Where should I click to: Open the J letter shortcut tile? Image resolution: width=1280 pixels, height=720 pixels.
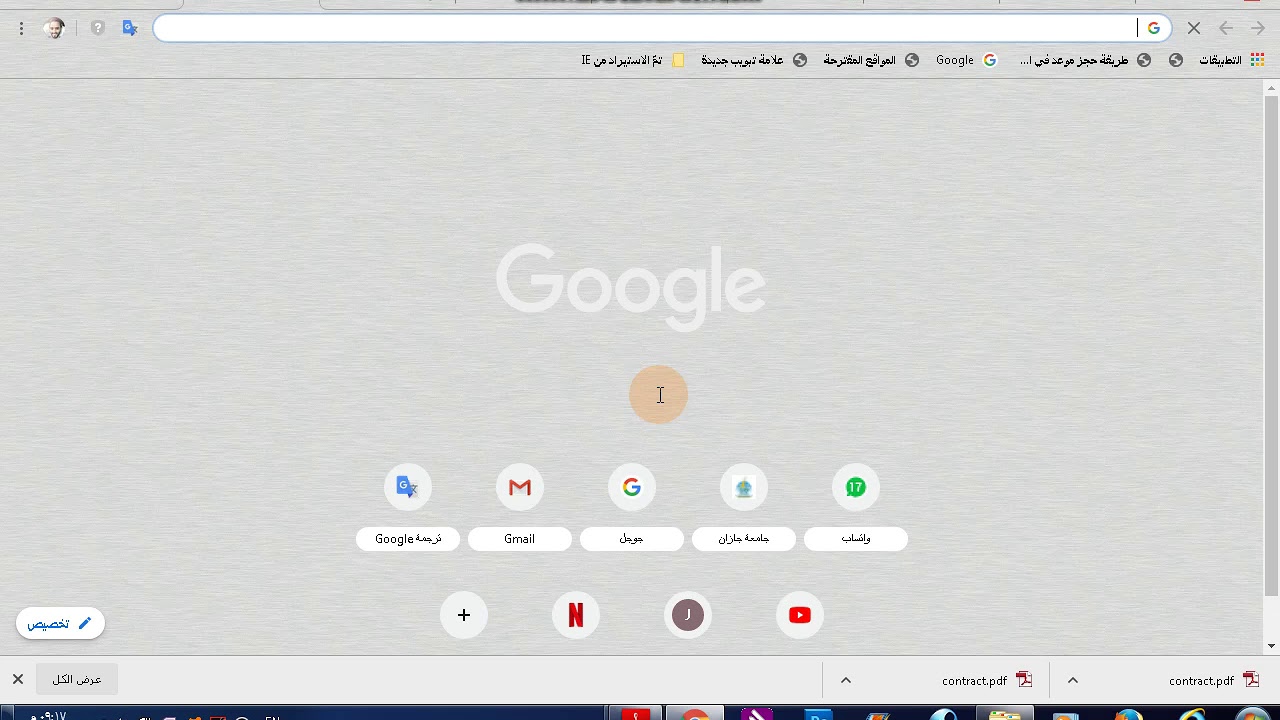[x=688, y=615]
